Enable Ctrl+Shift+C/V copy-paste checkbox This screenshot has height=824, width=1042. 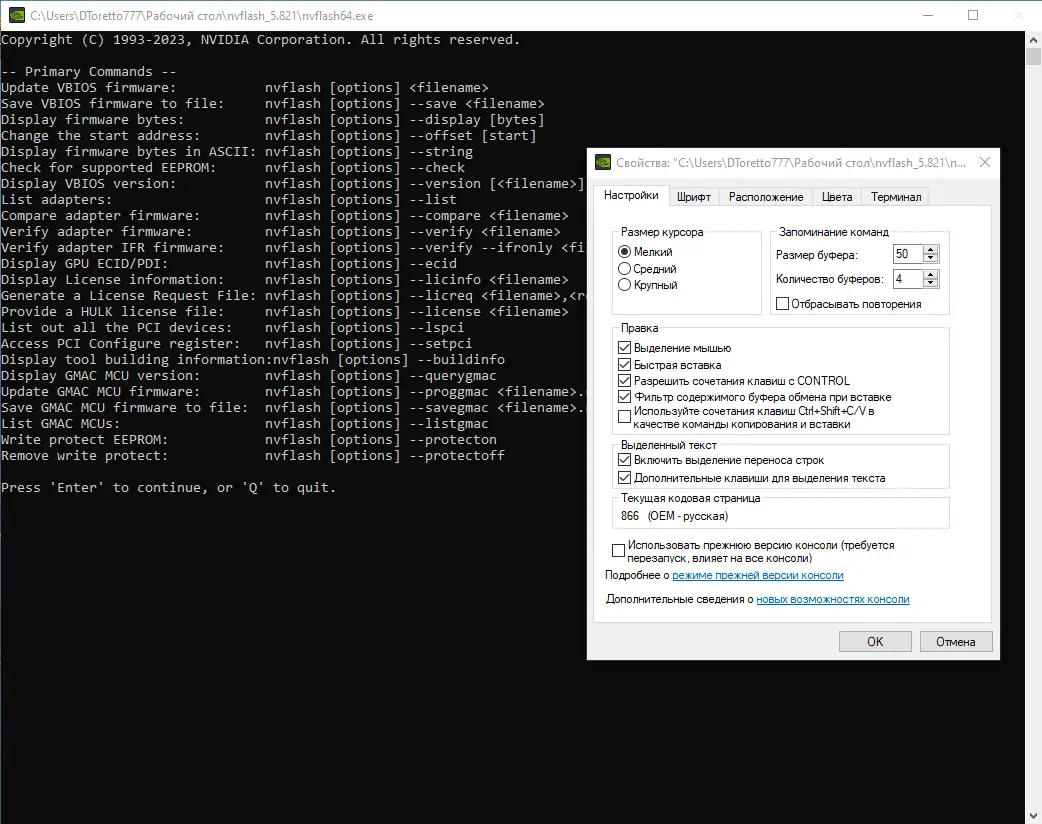pyautogui.click(x=624, y=417)
